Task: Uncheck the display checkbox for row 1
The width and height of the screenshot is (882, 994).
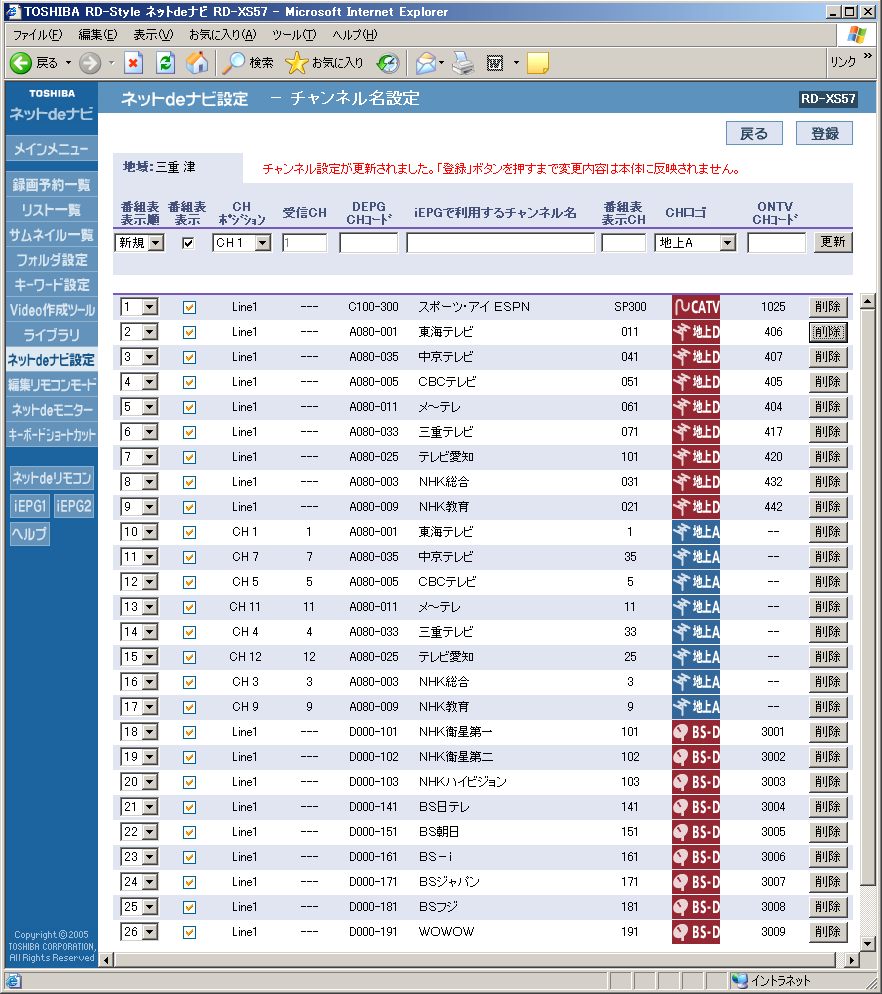Action: click(x=189, y=307)
